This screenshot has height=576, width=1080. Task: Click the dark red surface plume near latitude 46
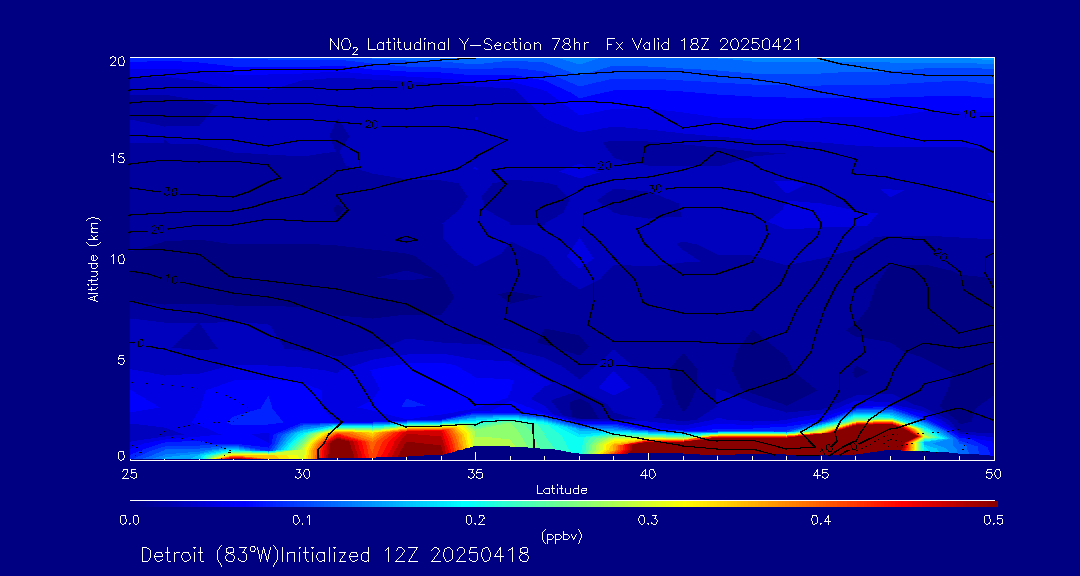860,437
